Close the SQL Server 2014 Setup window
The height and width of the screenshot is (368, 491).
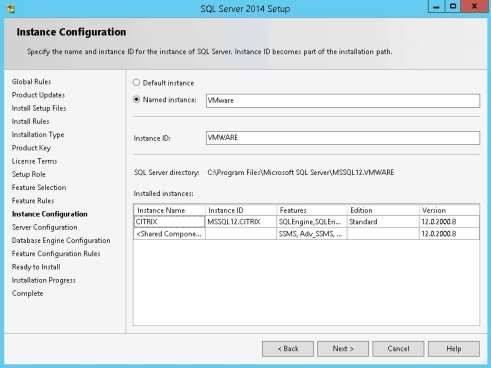(x=474, y=6)
